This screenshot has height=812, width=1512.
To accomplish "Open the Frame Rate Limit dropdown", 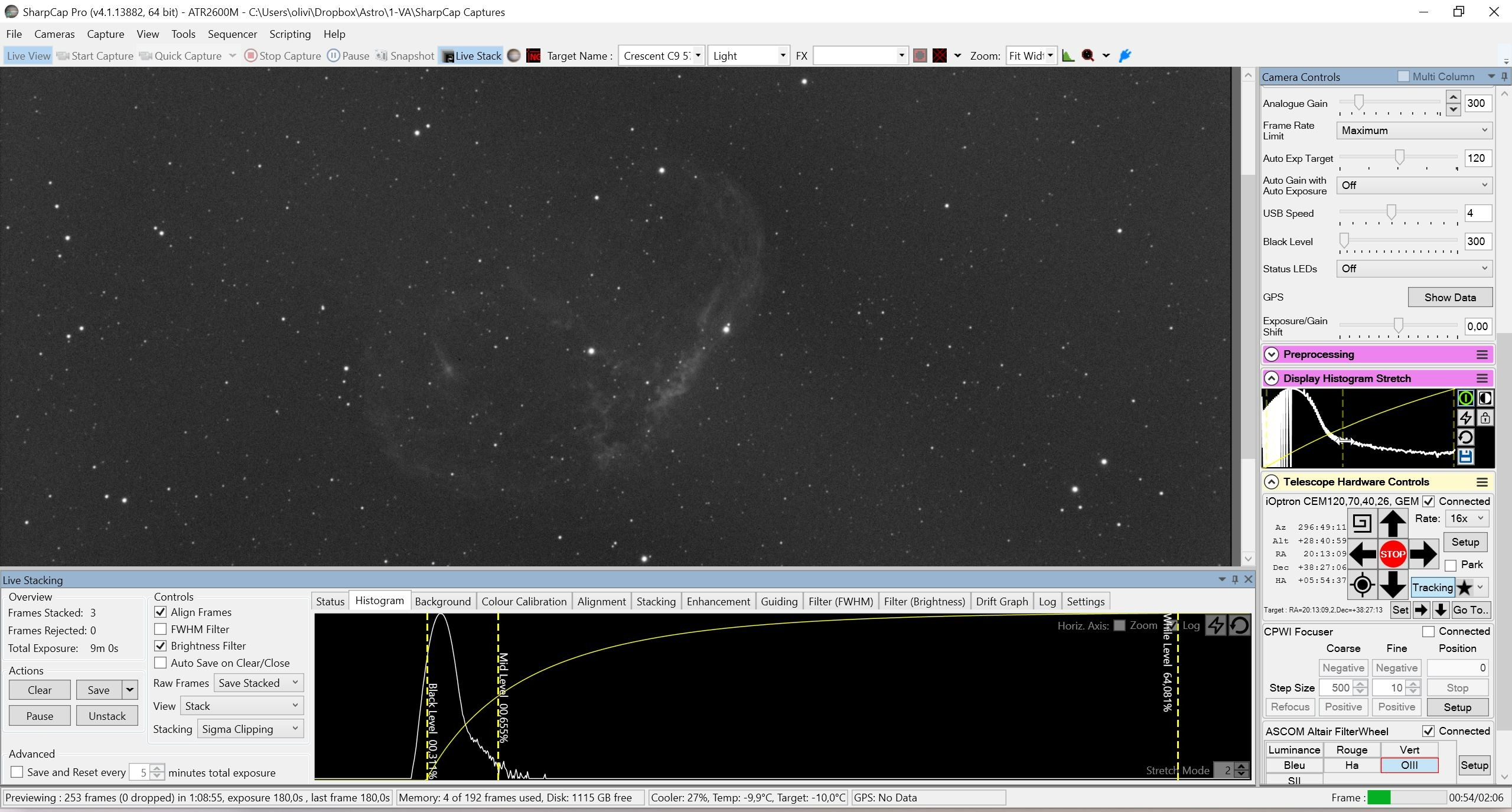I will 1414,131.
